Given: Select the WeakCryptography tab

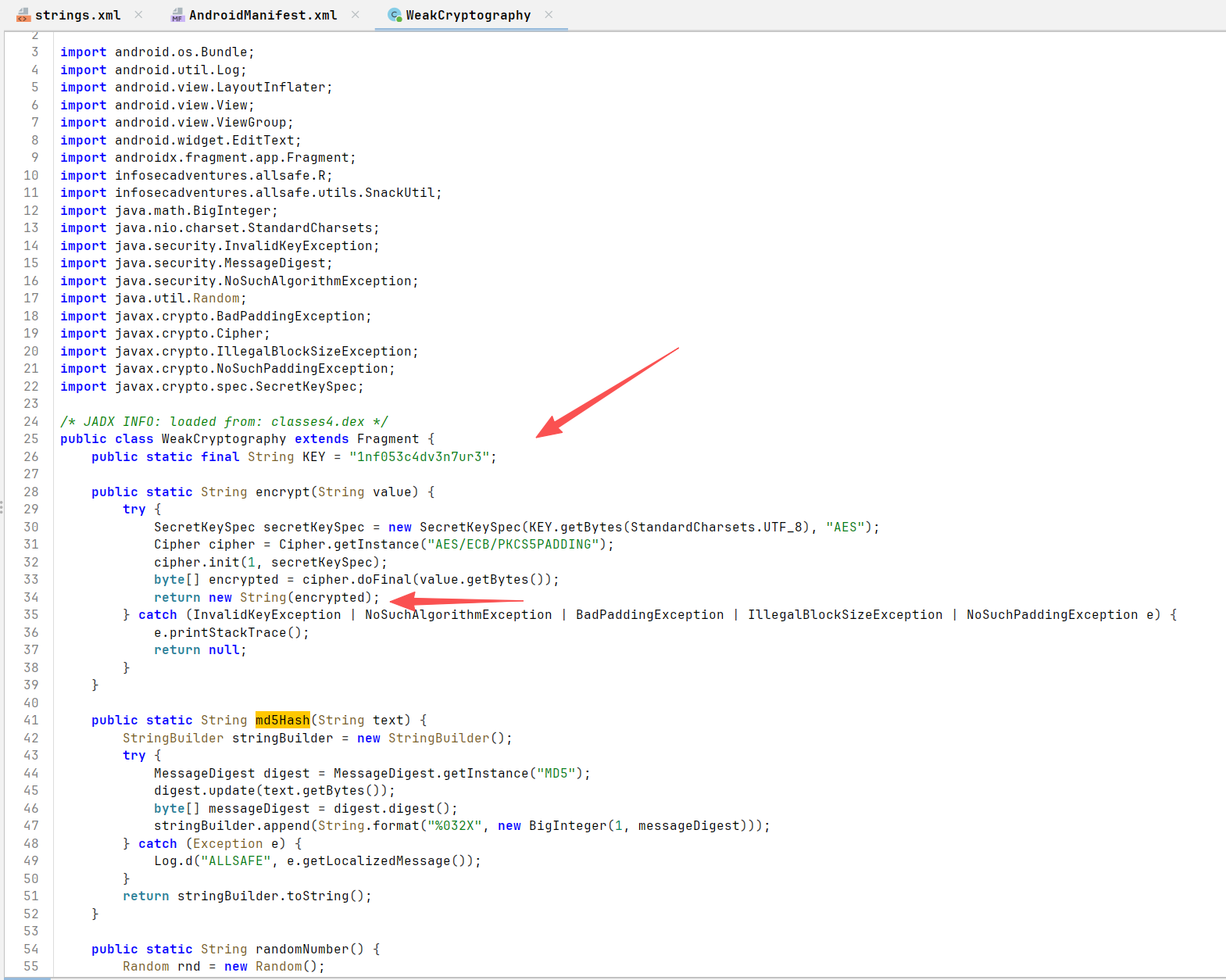Looking at the screenshot, I should point(467,15).
